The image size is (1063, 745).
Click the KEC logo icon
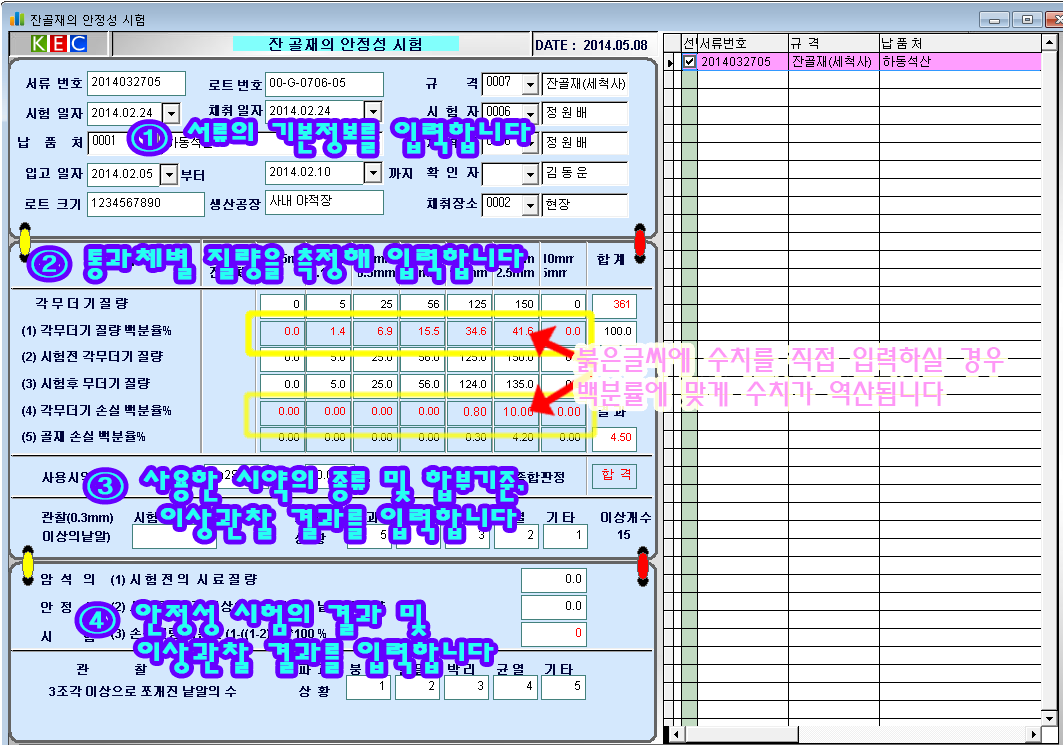coord(59,43)
